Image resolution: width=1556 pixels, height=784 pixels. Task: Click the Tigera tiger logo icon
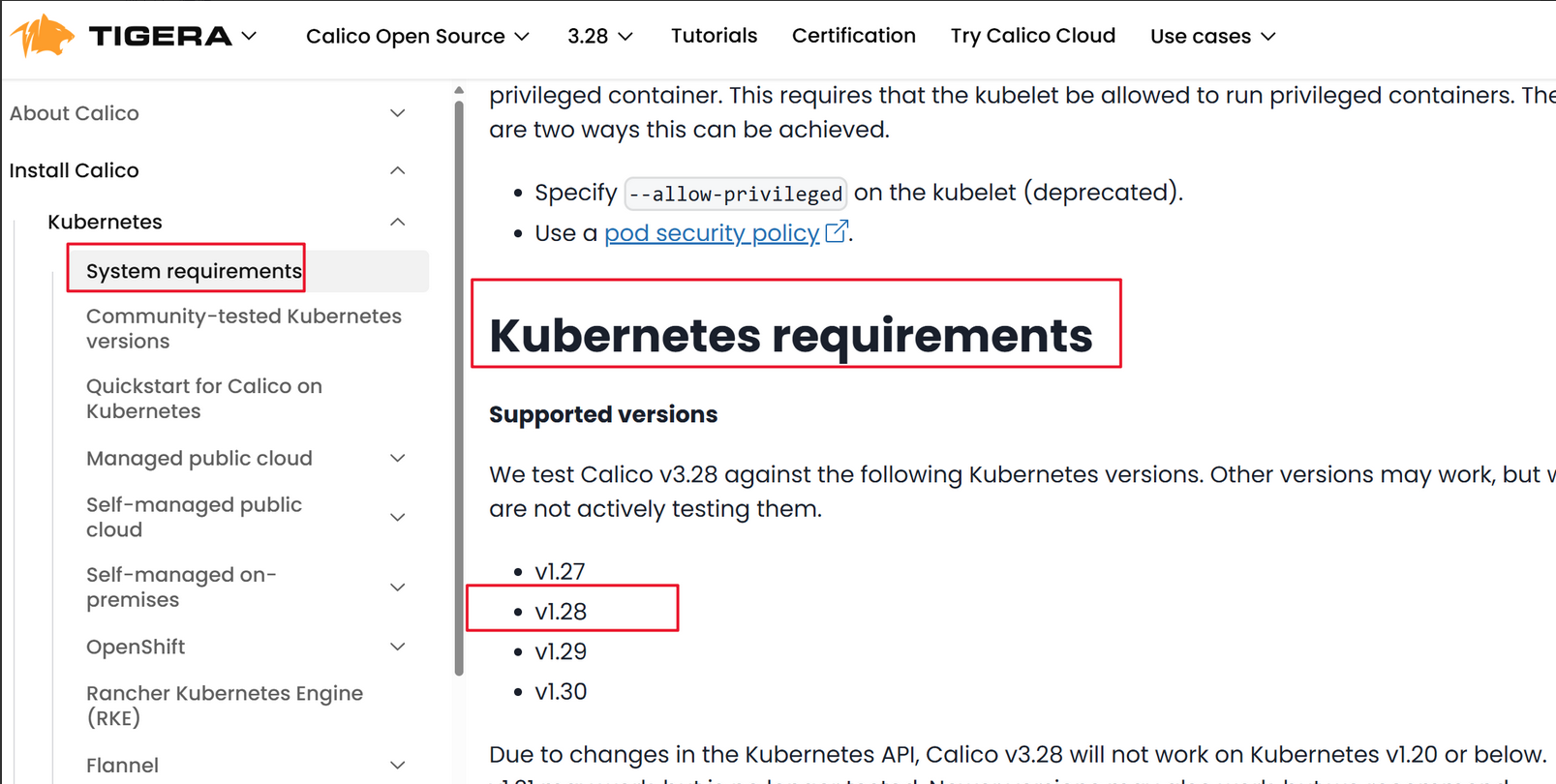tap(43, 36)
